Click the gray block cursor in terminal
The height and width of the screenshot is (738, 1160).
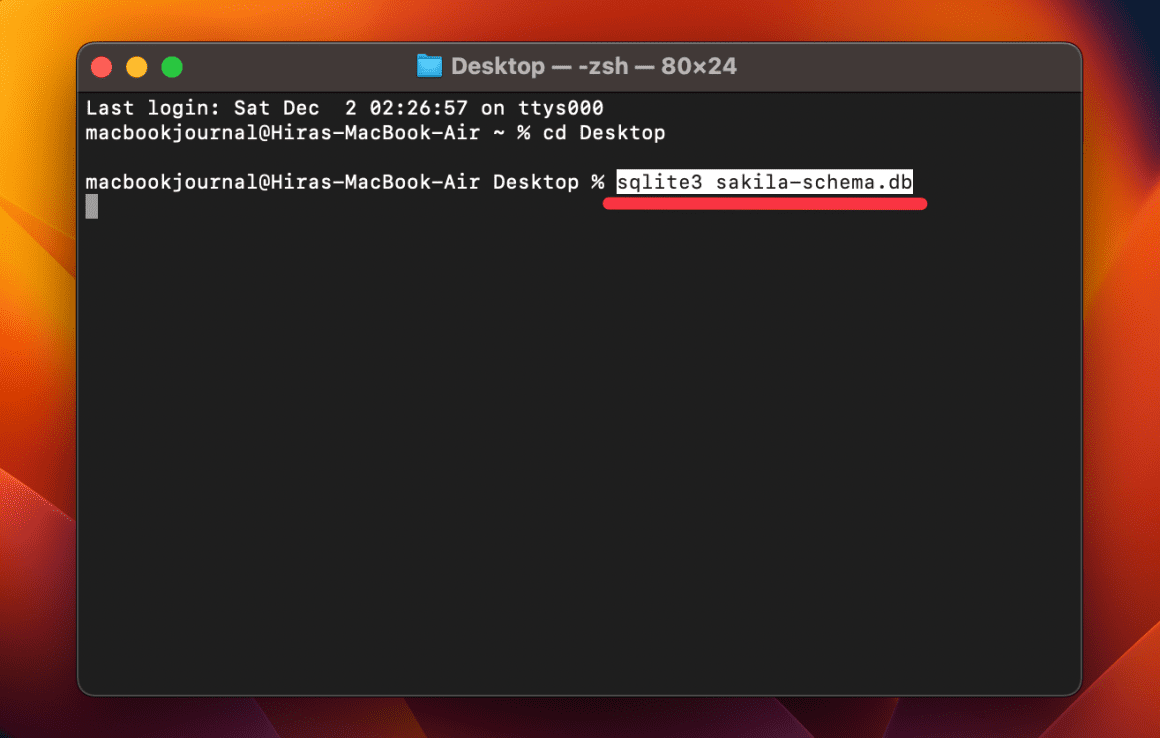coord(92,206)
